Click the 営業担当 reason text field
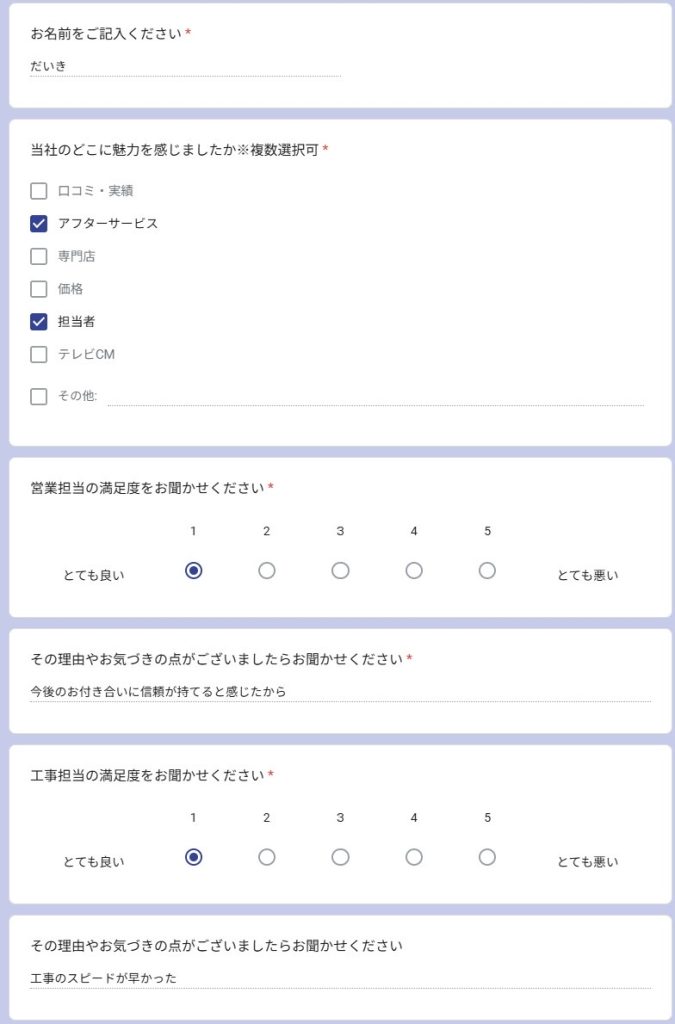The height and width of the screenshot is (1024, 675). [340, 692]
